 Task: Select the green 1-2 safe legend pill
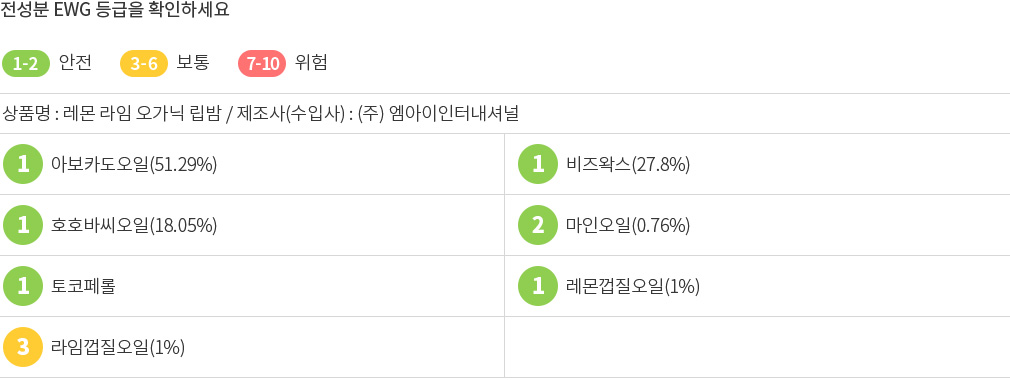26,64
